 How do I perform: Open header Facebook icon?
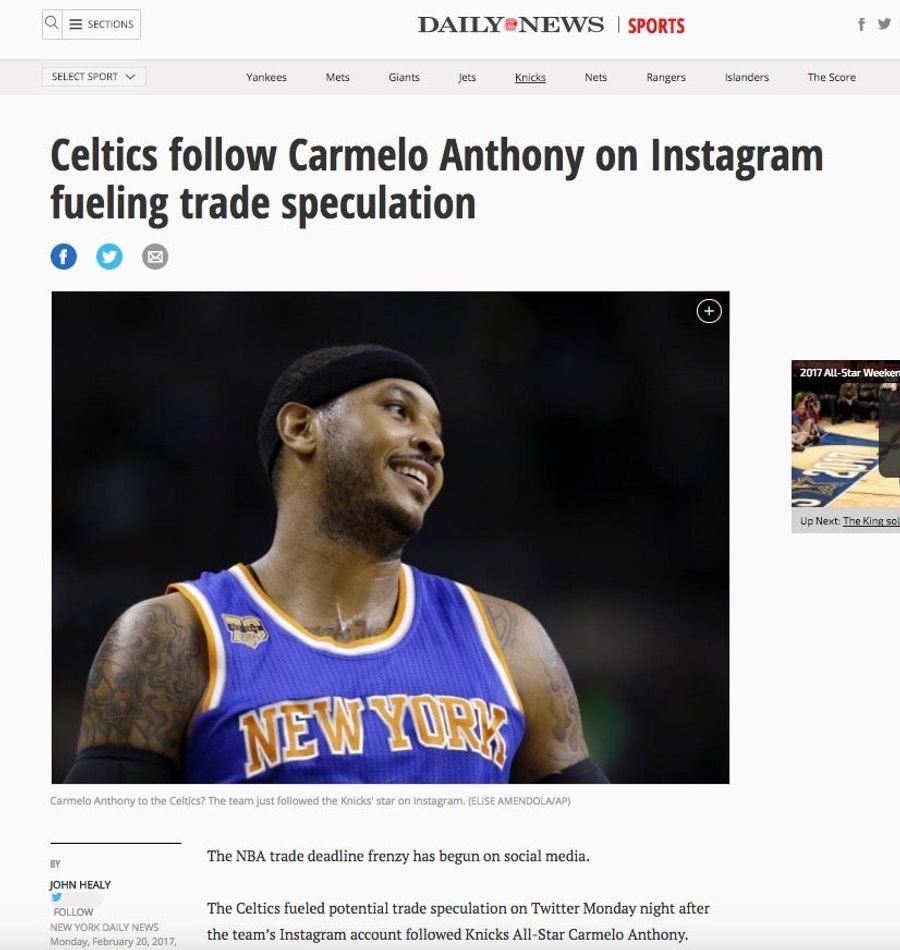[x=861, y=24]
